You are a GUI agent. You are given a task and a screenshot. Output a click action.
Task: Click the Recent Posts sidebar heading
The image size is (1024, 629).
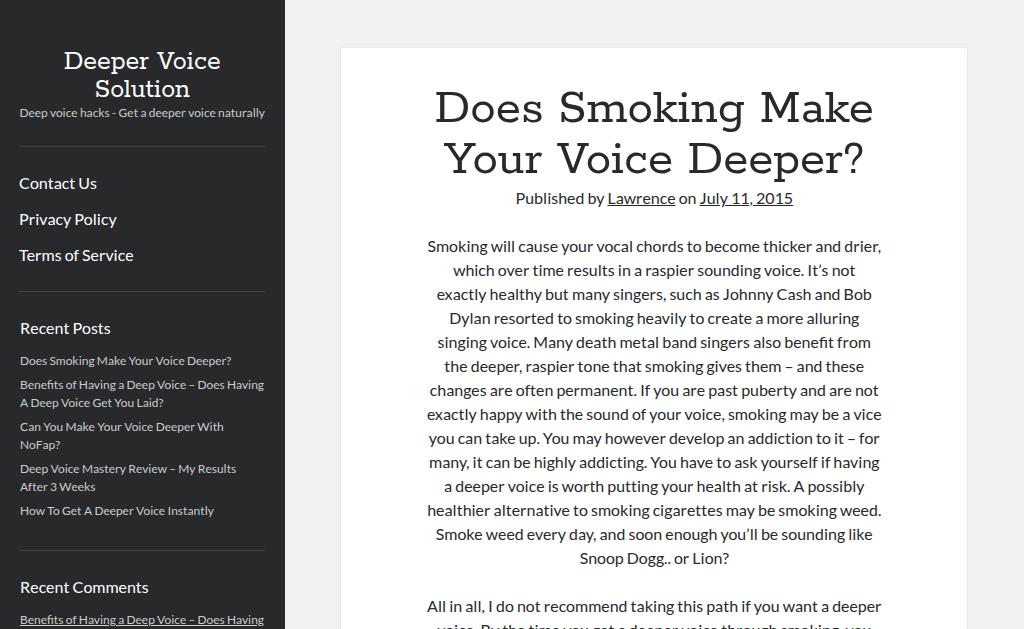point(65,328)
